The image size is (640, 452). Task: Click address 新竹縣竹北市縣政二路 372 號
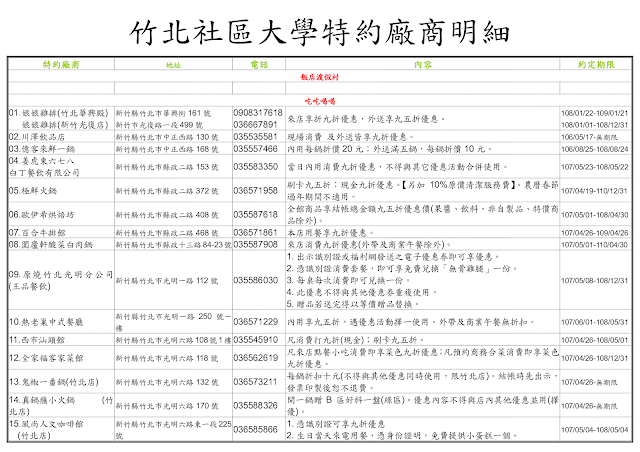click(167, 191)
